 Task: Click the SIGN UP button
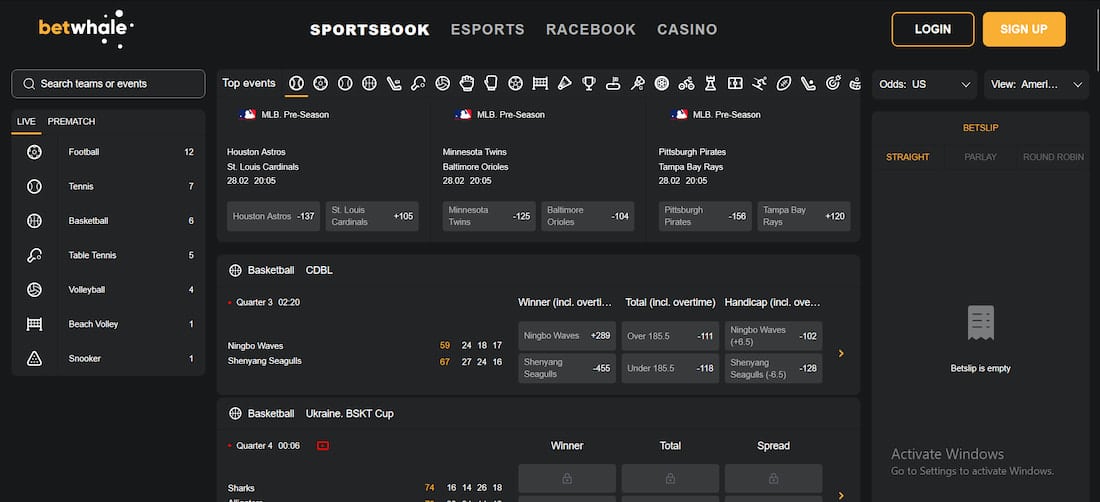tap(1024, 29)
